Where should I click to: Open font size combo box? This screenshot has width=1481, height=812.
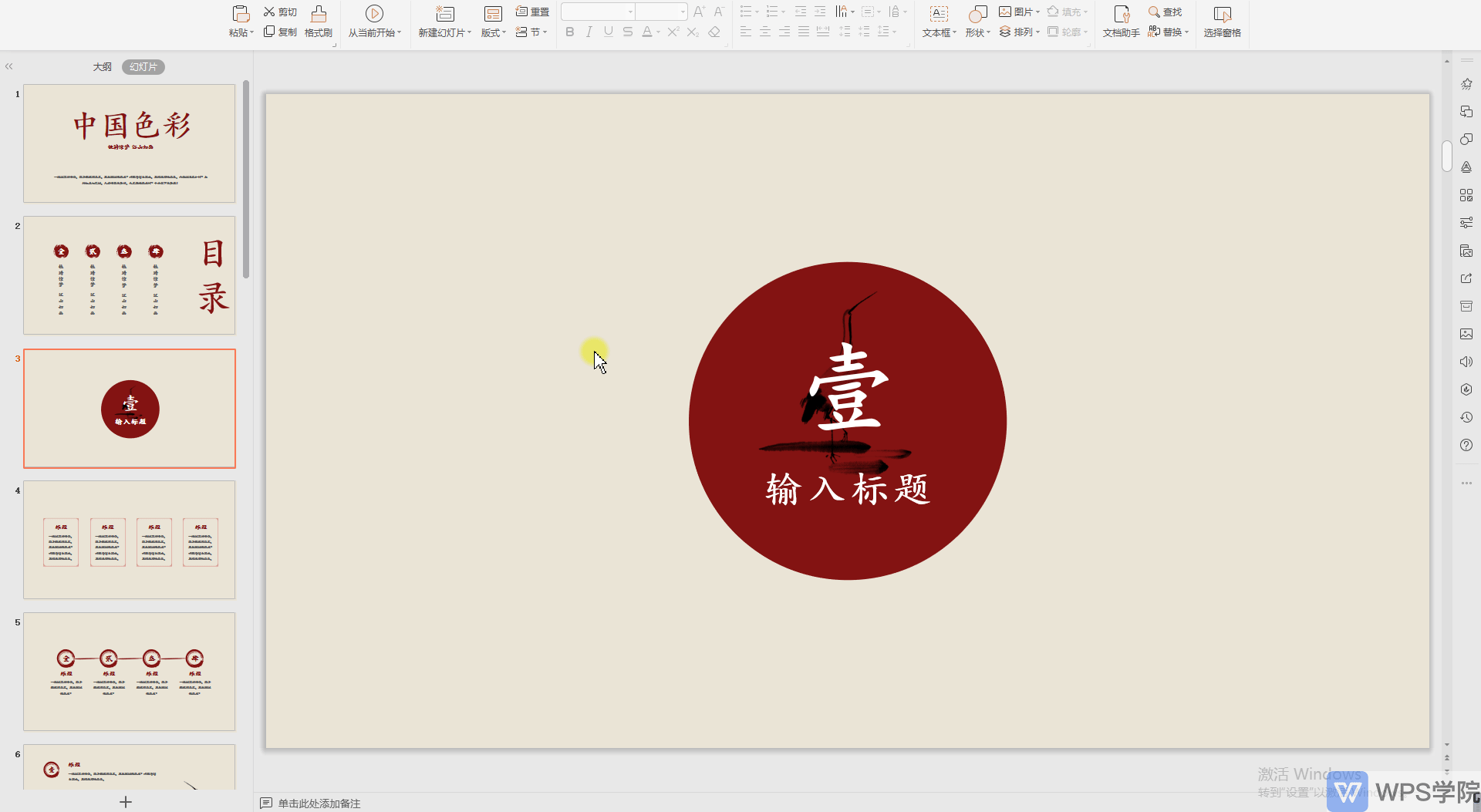click(x=661, y=12)
